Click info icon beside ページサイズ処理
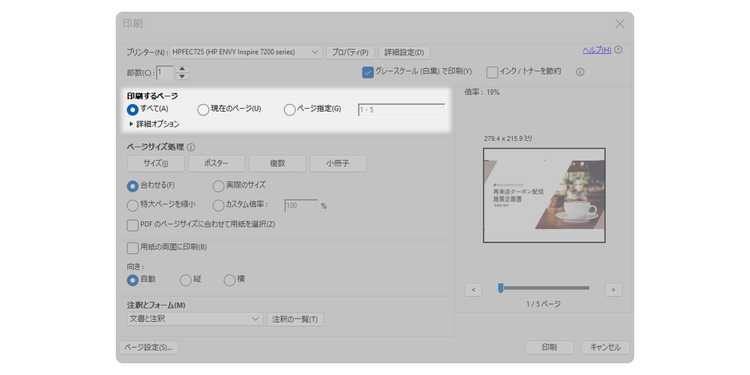This screenshot has width=750, height=375. (x=191, y=147)
